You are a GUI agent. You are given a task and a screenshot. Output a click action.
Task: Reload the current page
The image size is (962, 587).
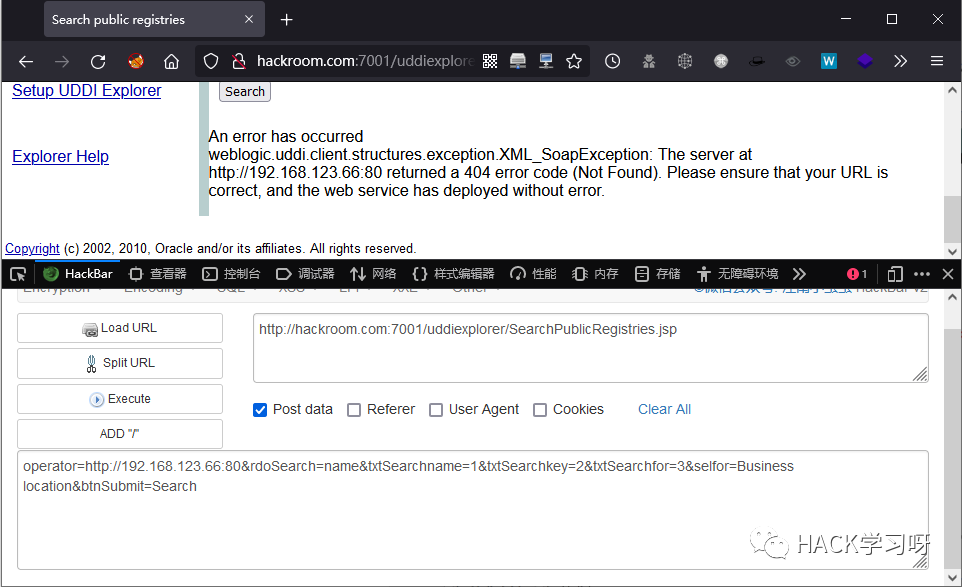[98, 61]
